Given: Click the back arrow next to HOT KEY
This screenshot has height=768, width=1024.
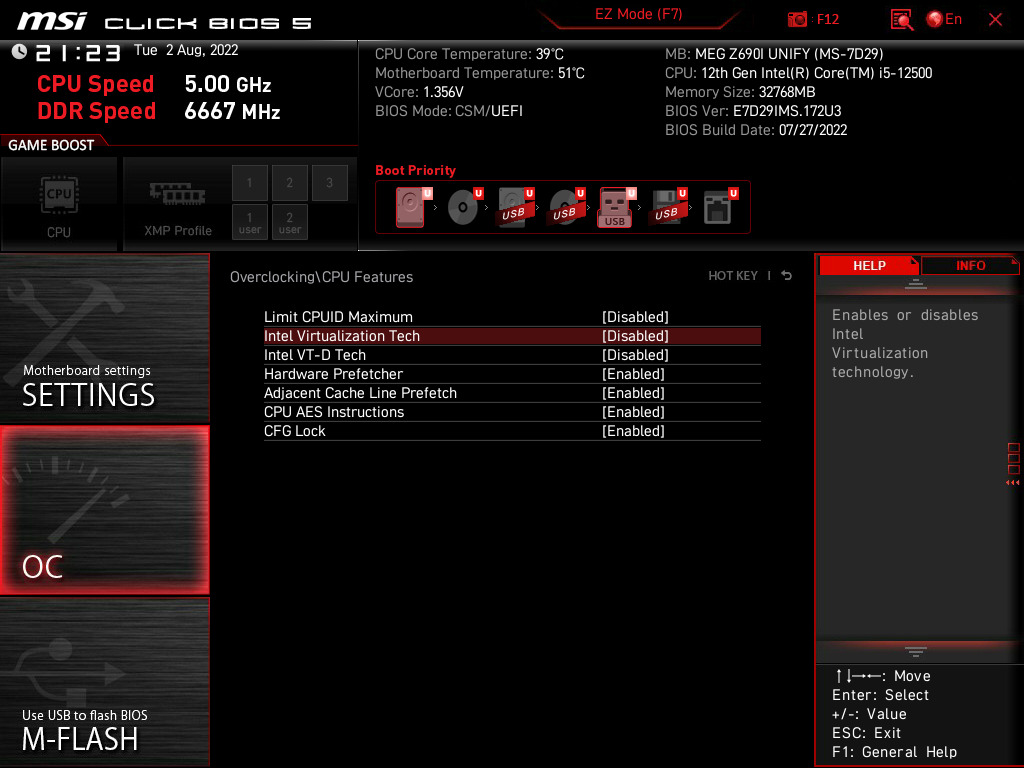Looking at the screenshot, I should [x=786, y=276].
